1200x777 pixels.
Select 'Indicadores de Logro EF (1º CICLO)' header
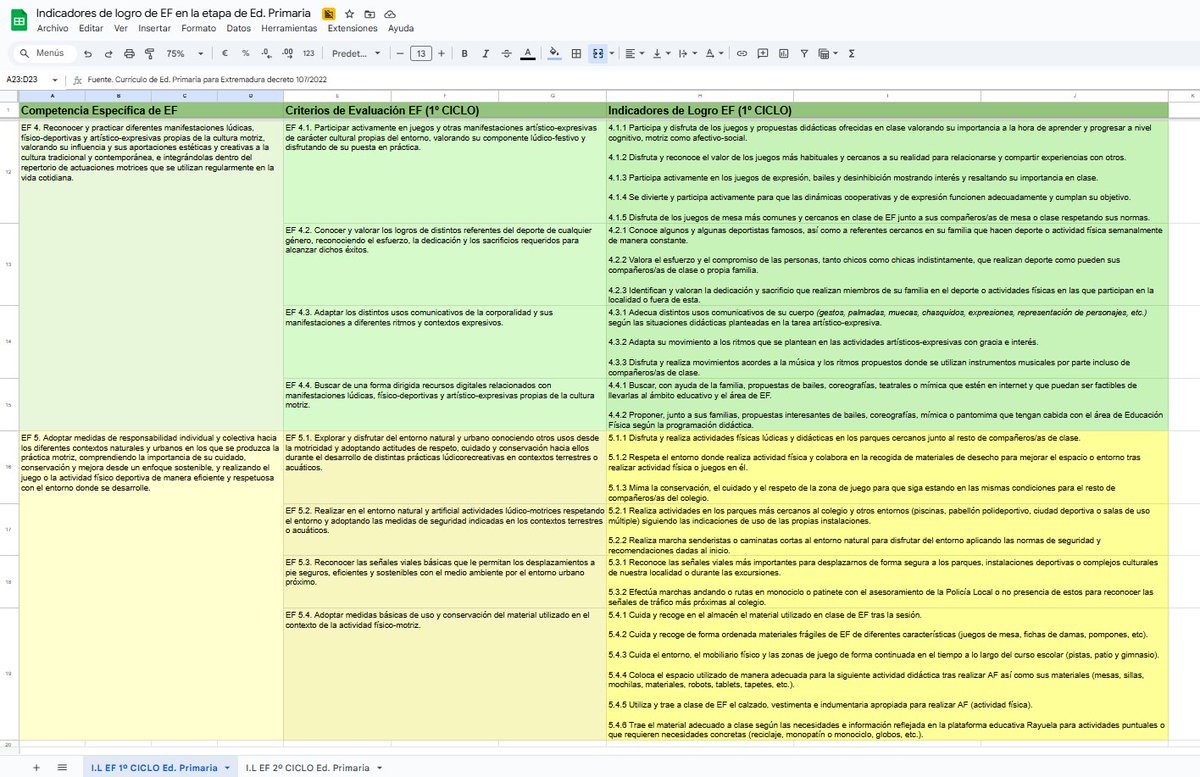click(x=886, y=109)
